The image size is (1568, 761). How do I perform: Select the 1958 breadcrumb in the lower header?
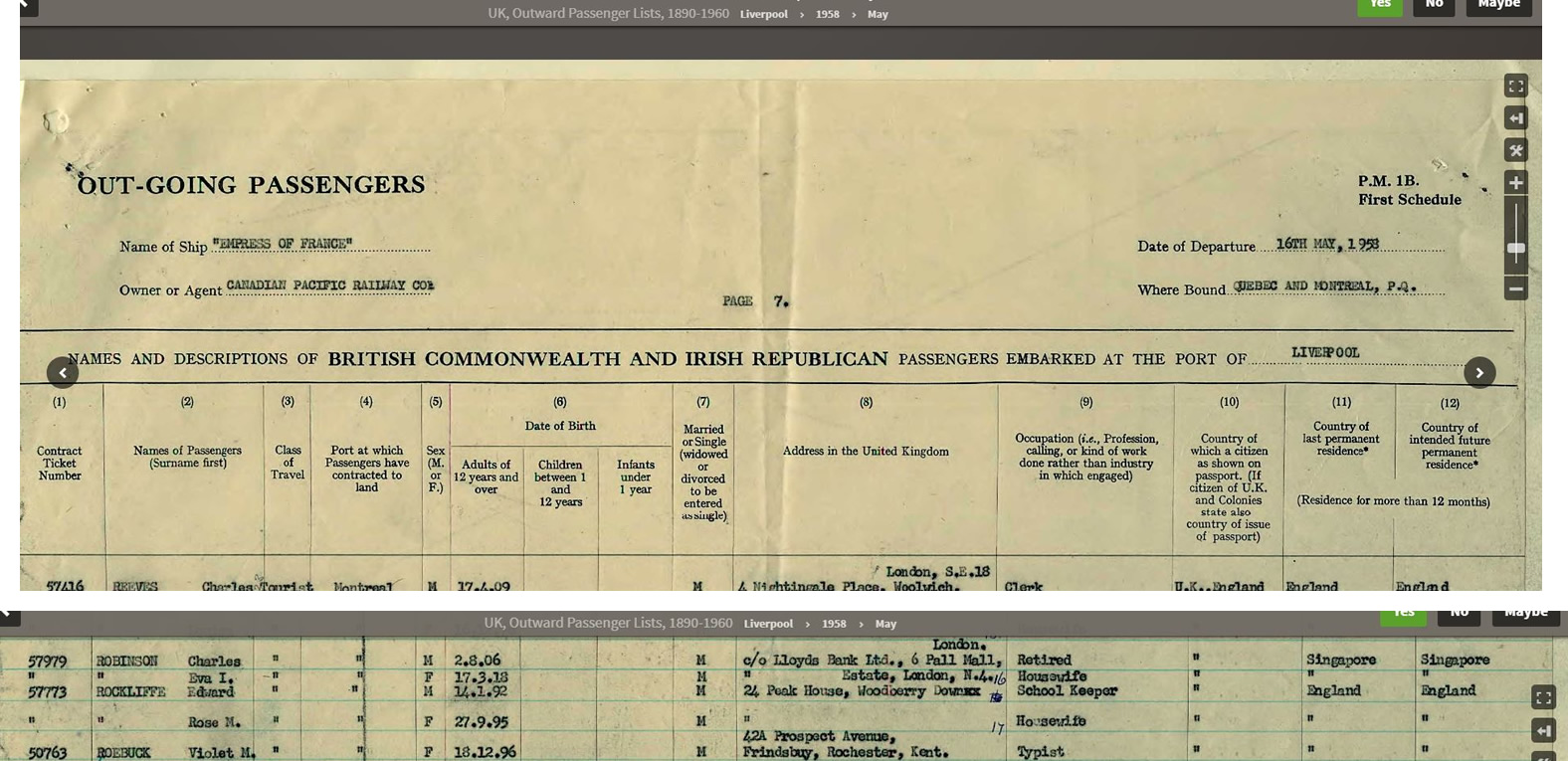(x=833, y=624)
